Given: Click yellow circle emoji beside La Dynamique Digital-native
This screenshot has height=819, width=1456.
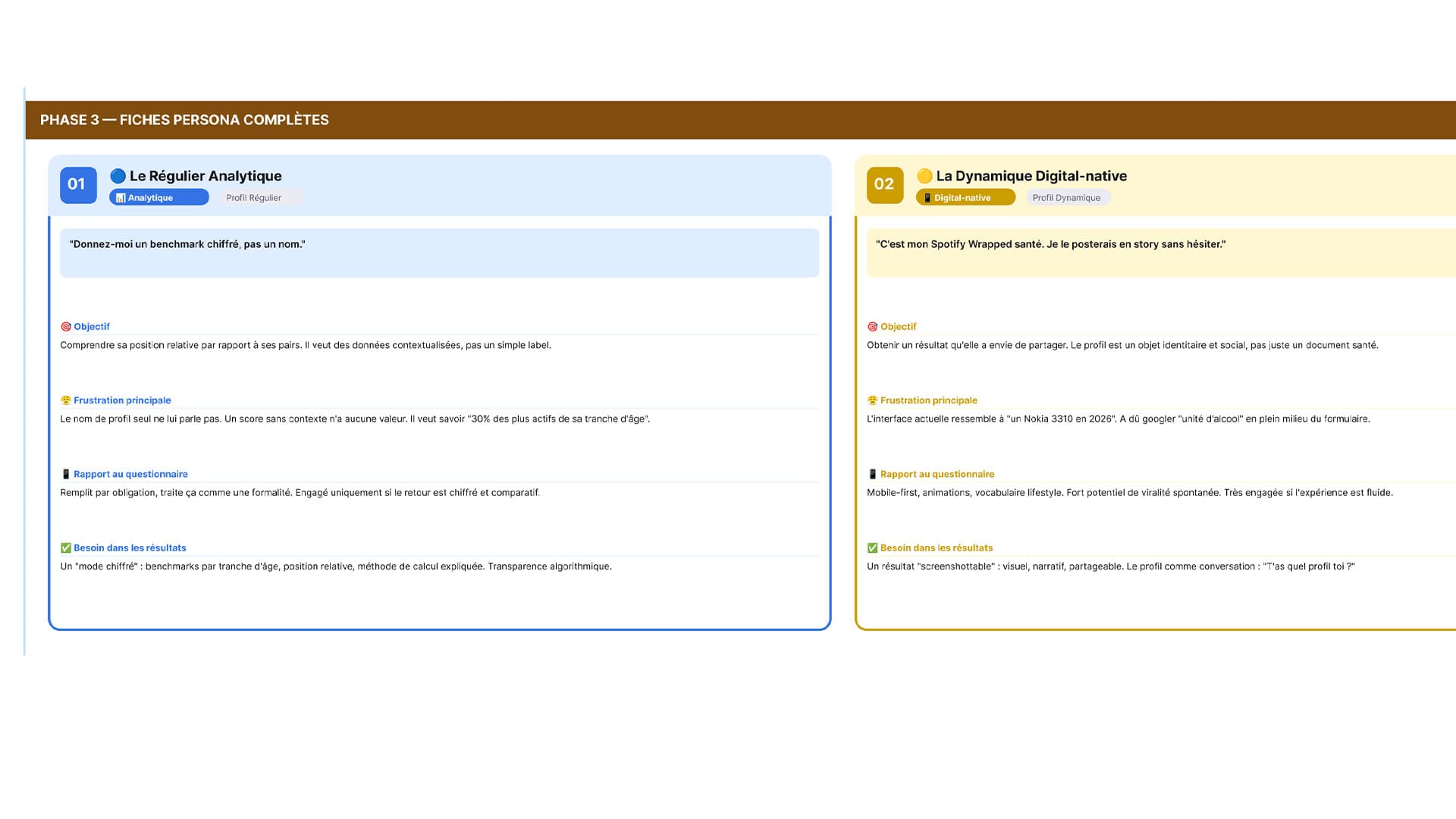Looking at the screenshot, I should [x=924, y=176].
